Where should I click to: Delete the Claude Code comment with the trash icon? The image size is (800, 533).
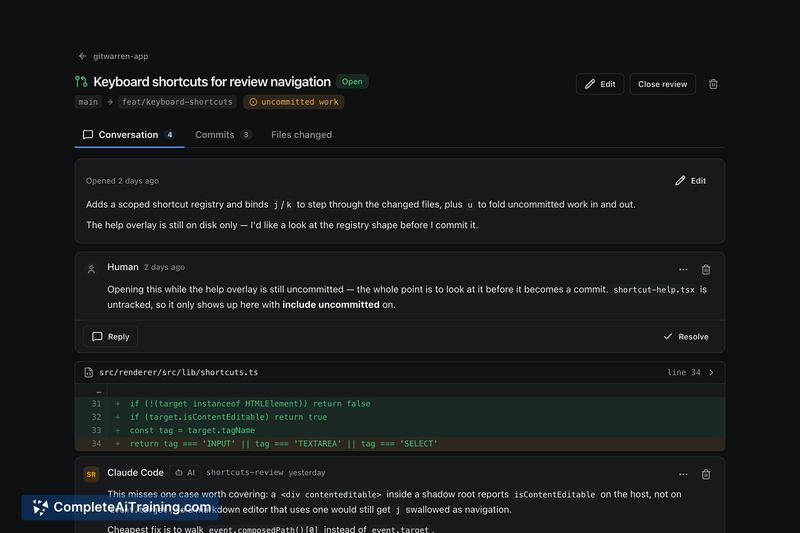pyautogui.click(x=706, y=474)
